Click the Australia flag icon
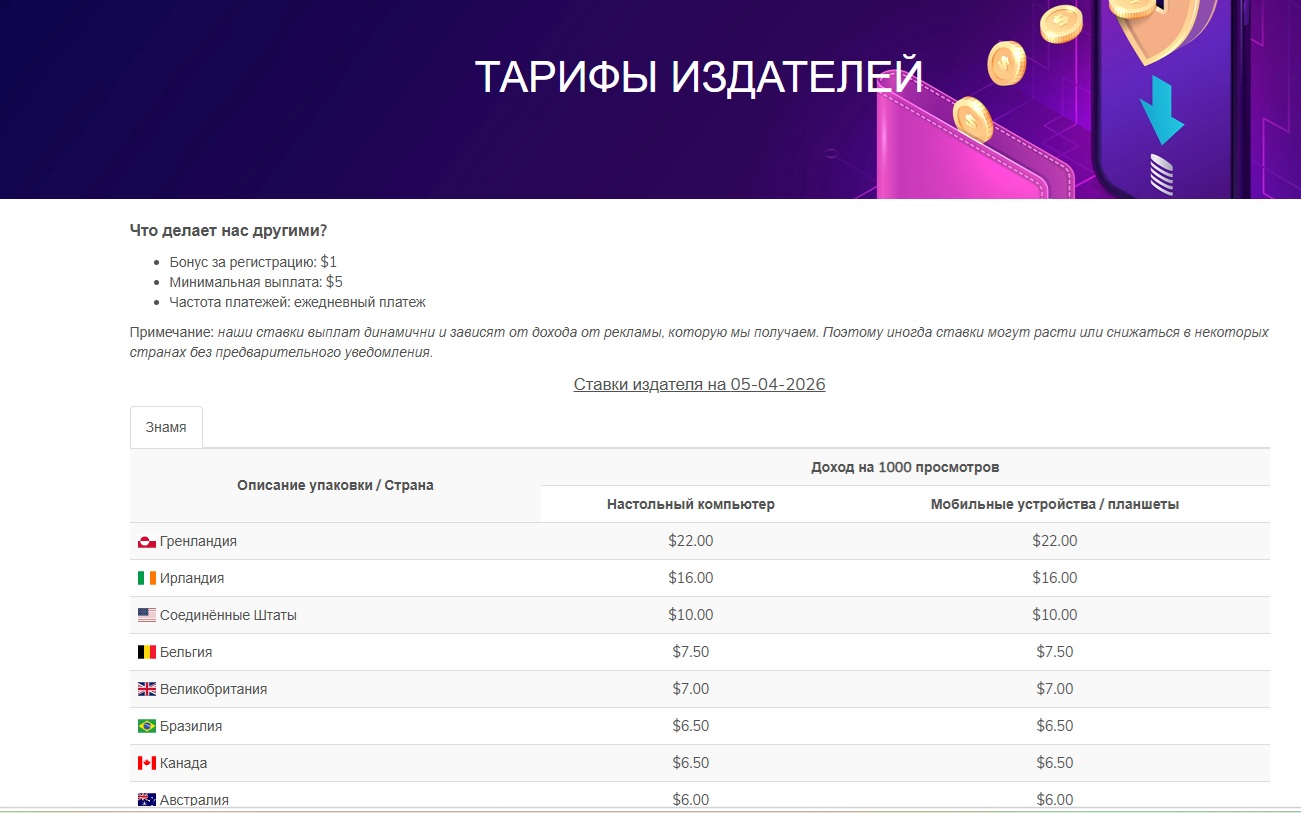The width and height of the screenshot is (1301, 813). pyautogui.click(x=145, y=799)
